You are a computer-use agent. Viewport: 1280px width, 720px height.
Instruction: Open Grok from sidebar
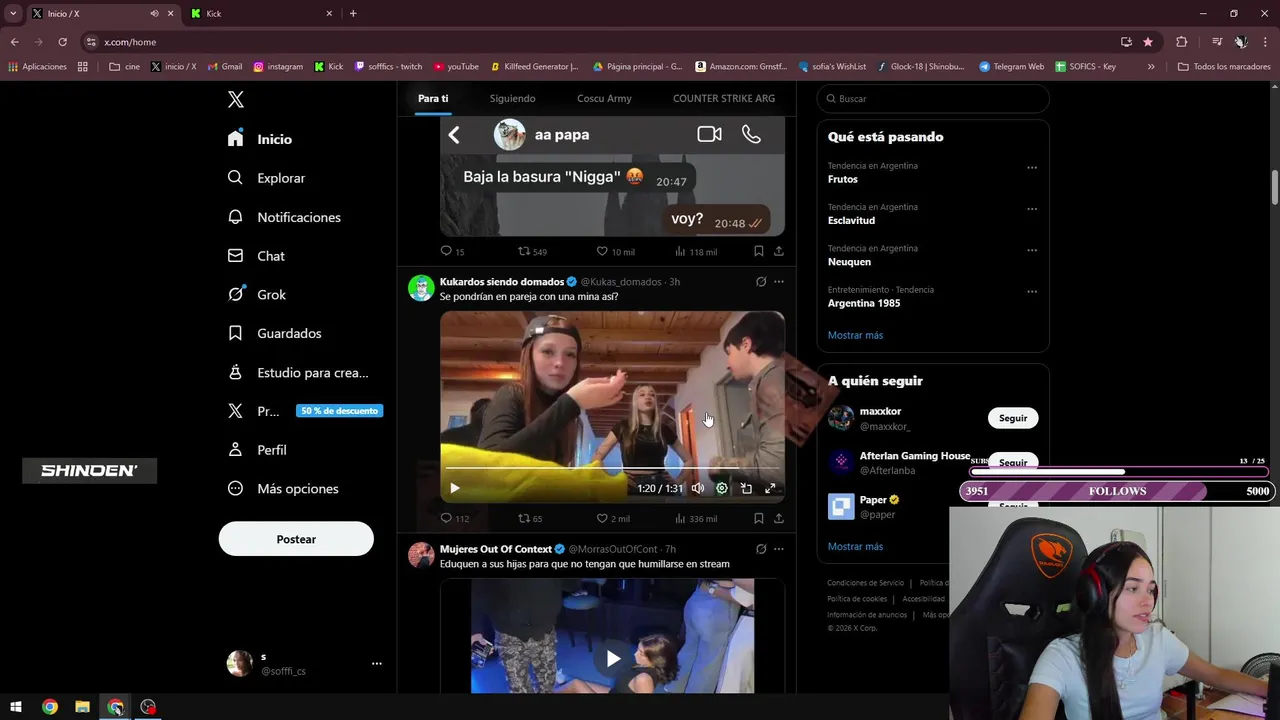point(257,294)
